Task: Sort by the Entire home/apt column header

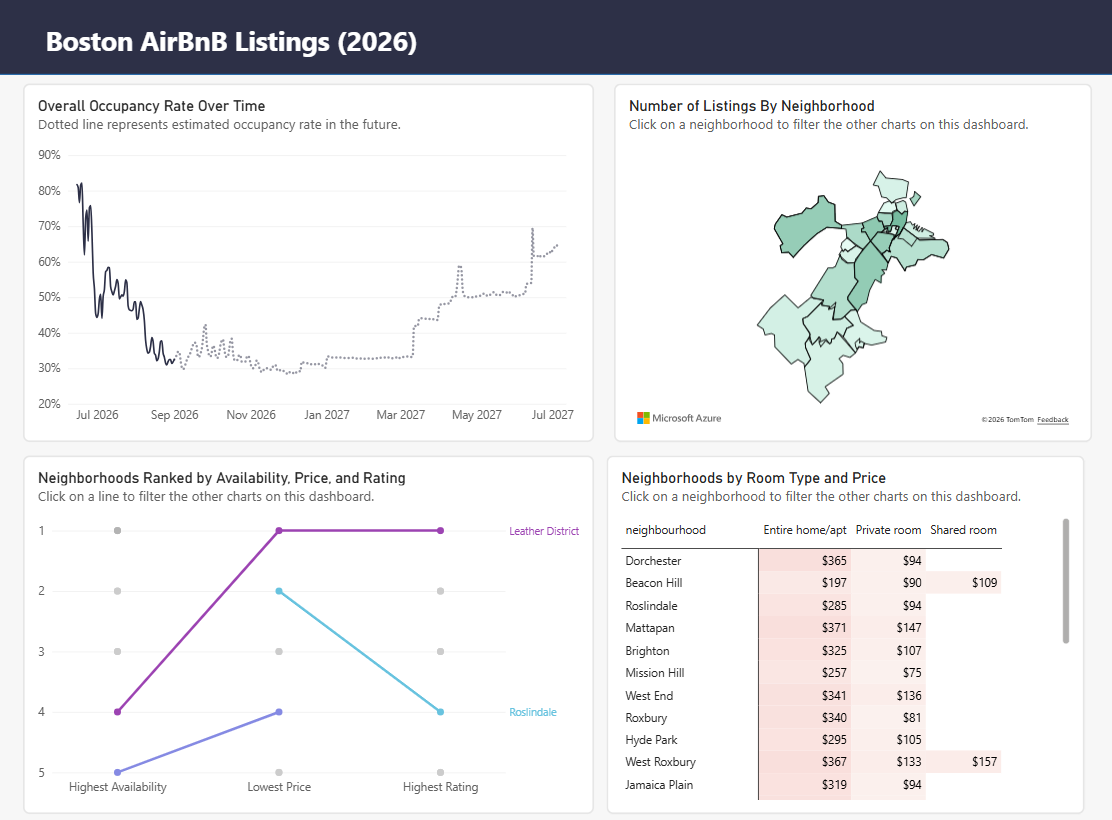Action: [804, 530]
